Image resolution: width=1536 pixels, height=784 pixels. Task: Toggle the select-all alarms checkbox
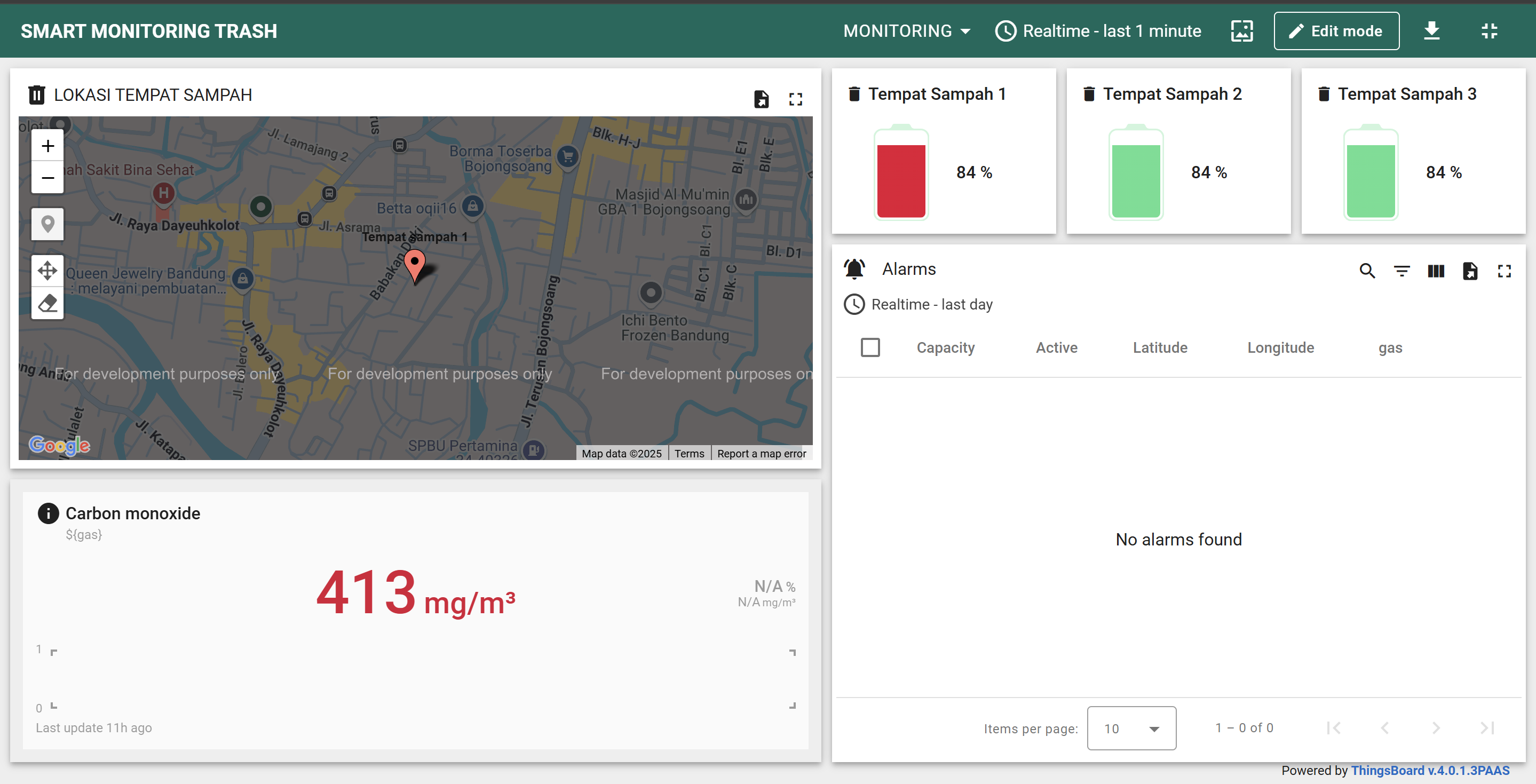click(x=870, y=347)
